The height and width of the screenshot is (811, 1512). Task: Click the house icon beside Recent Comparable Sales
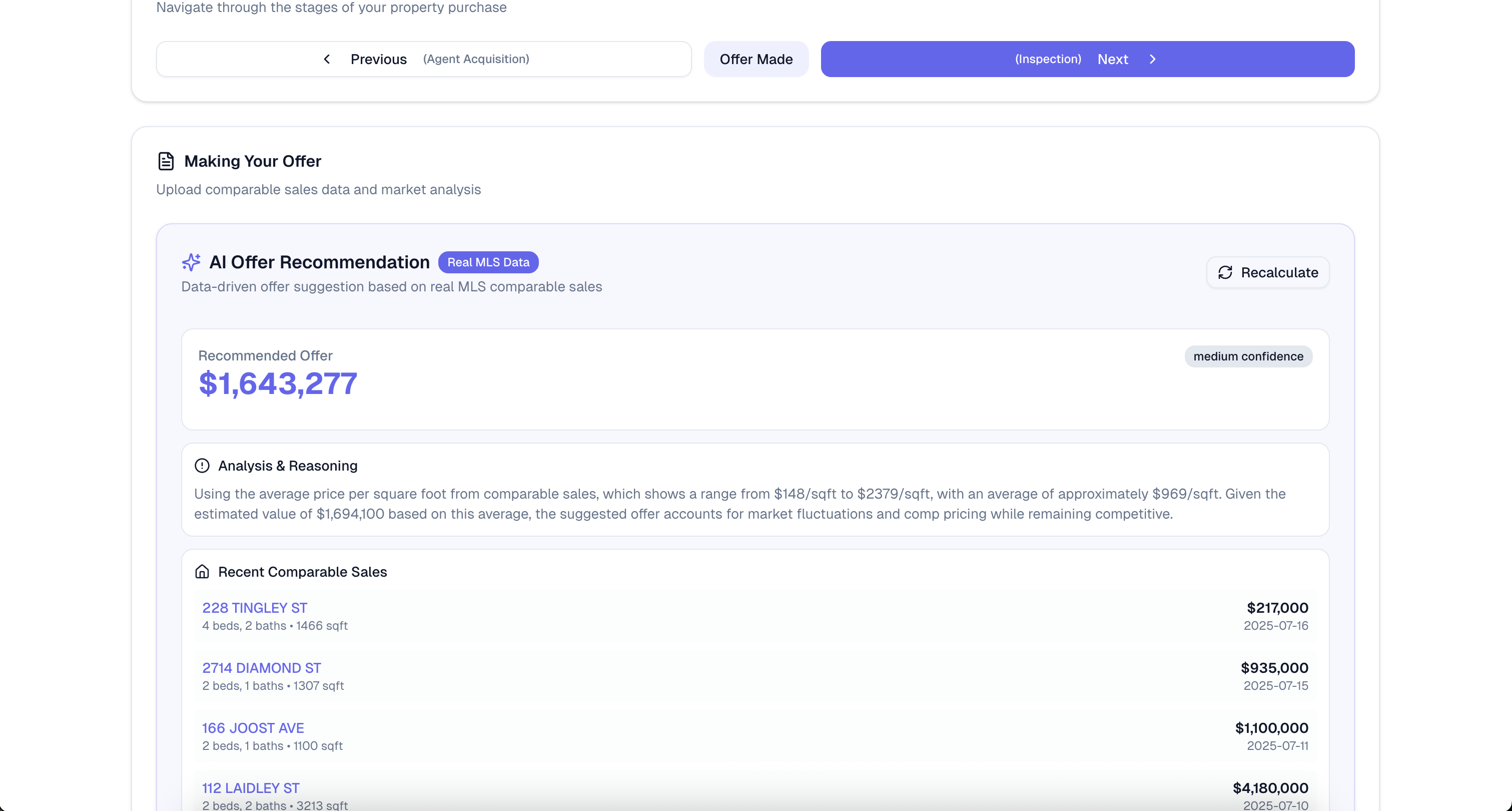coord(202,571)
